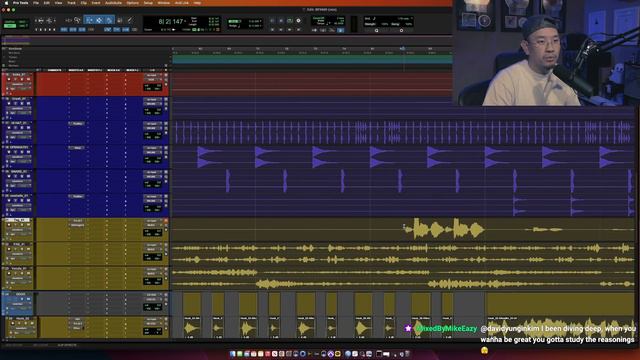640x360 pixels.
Task: Enable Shuffle edit mode
Action: pos(10,22)
